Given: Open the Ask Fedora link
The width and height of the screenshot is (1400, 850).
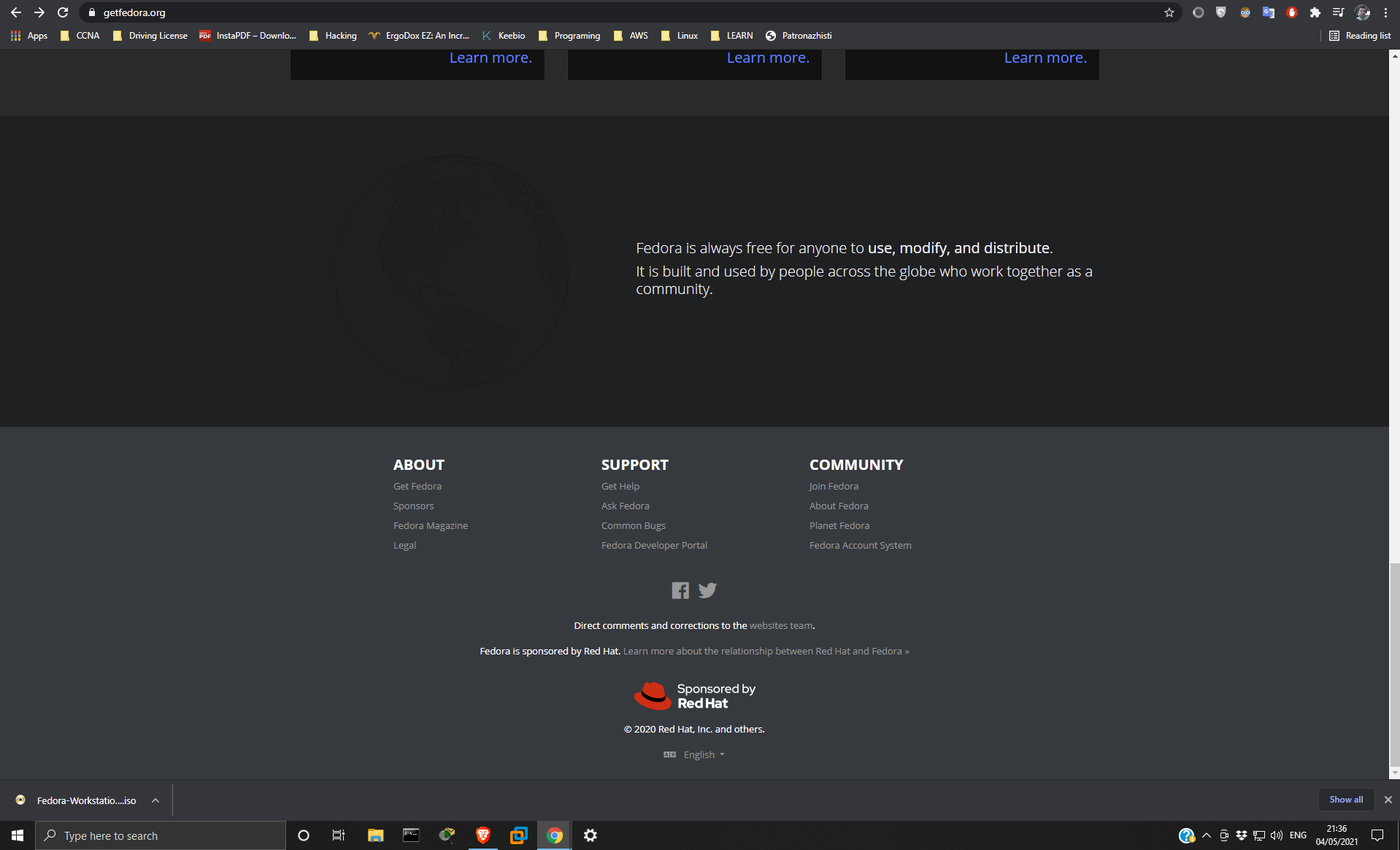Looking at the screenshot, I should [626, 506].
